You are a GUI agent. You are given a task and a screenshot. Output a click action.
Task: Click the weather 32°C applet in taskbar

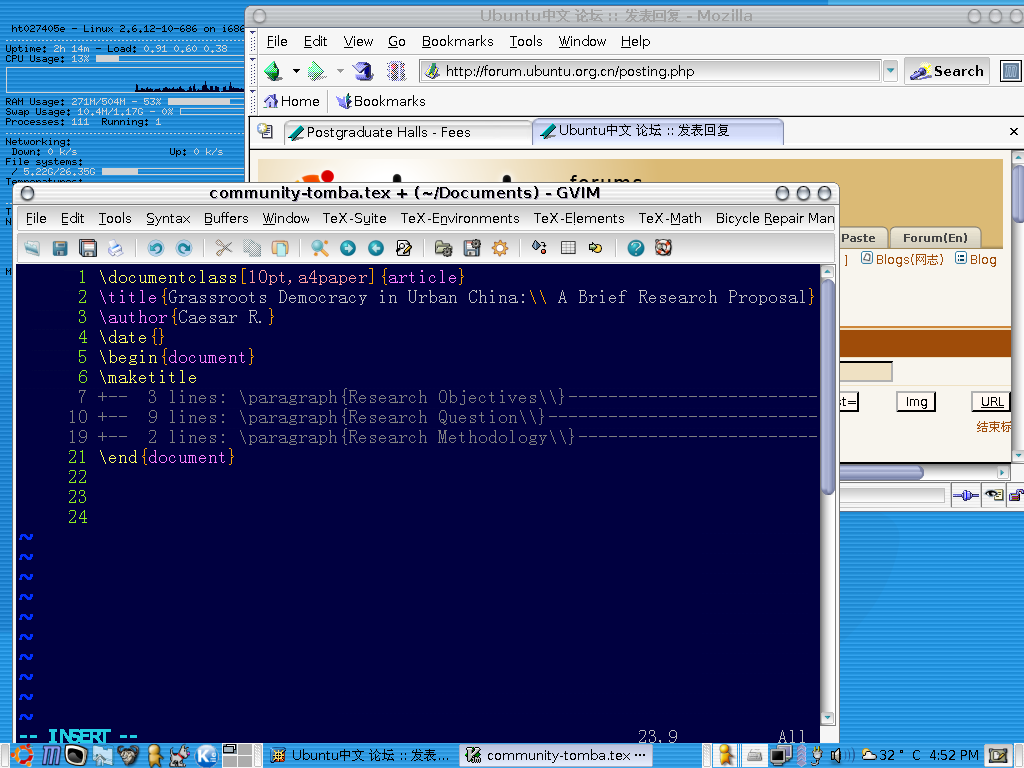891,756
